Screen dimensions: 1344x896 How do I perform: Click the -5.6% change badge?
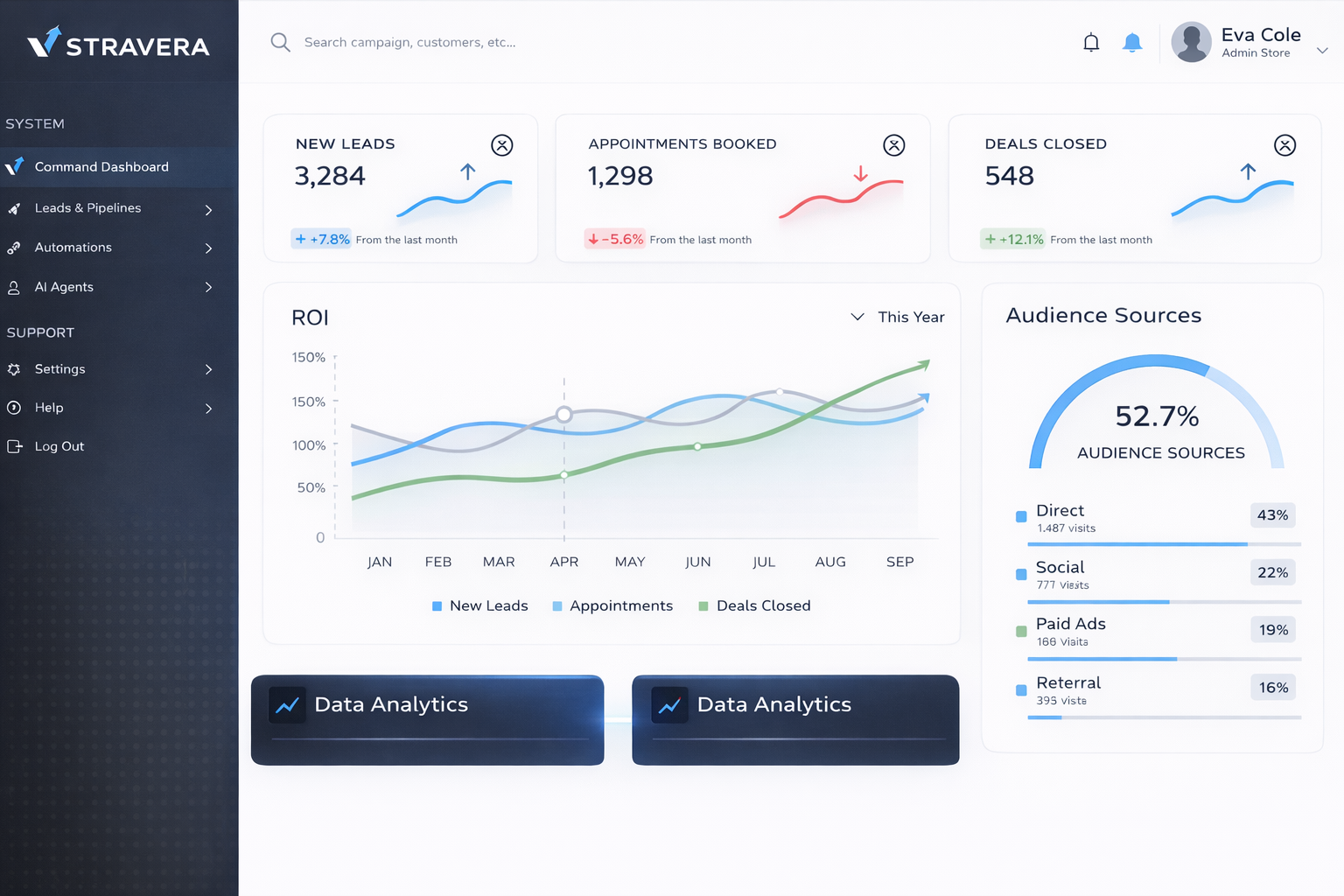pyautogui.click(x=615, y=239)
